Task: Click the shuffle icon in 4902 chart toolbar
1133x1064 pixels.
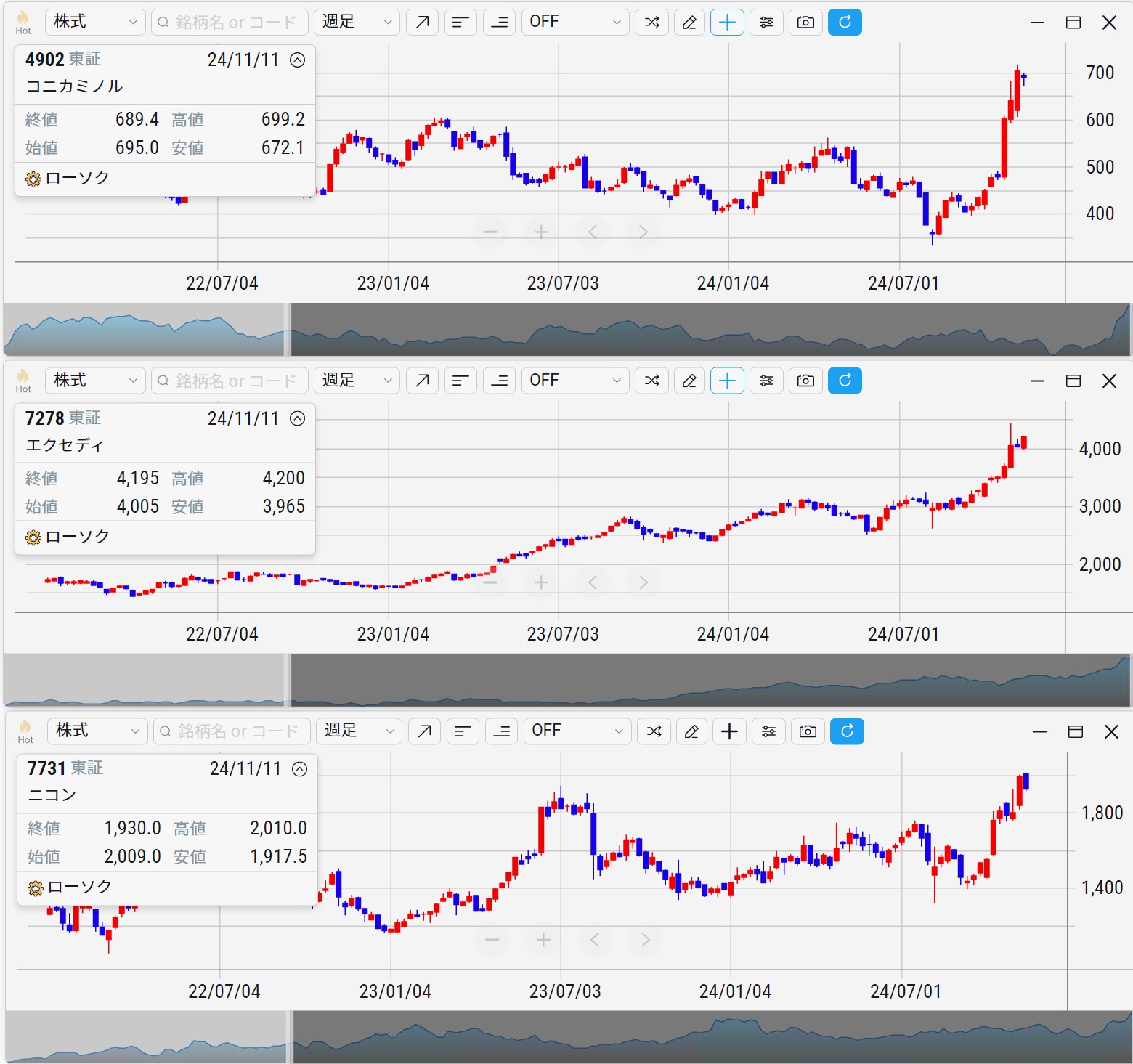Action: click(652, 22)
